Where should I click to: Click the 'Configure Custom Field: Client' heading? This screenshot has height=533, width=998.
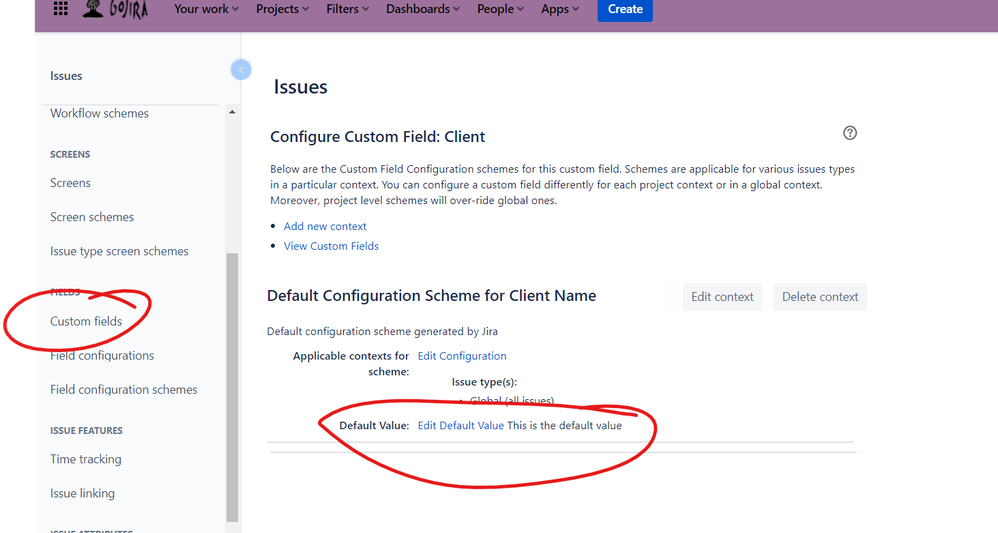(377, 137)
